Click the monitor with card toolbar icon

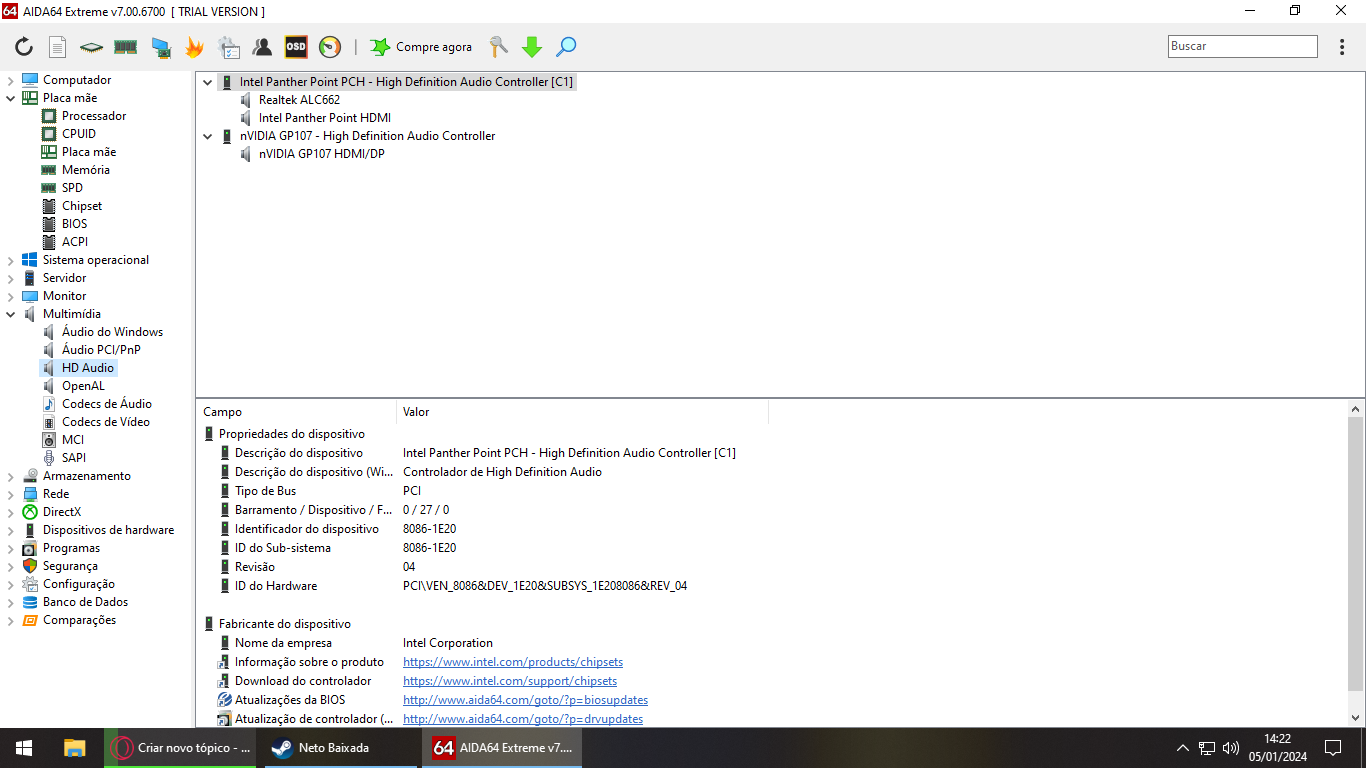point(160,47)
